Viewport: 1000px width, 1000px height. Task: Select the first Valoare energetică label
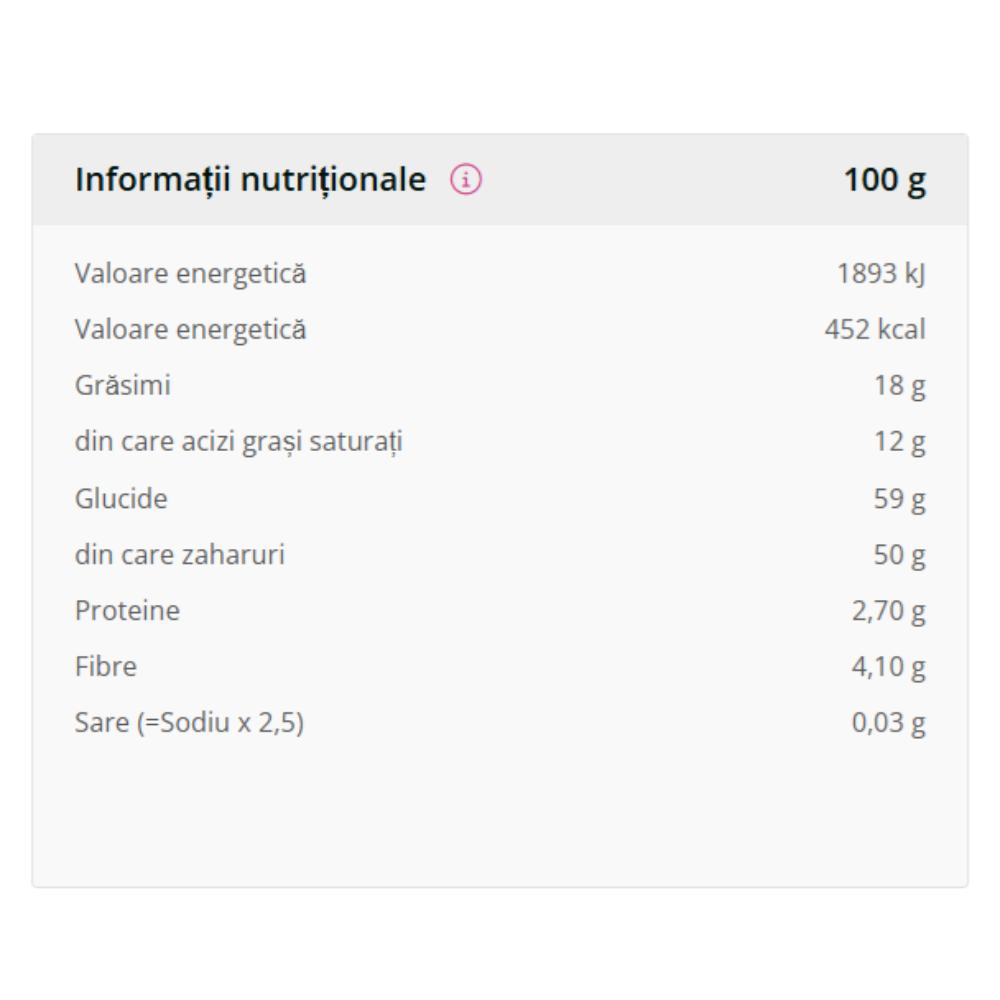click(191, 274)
